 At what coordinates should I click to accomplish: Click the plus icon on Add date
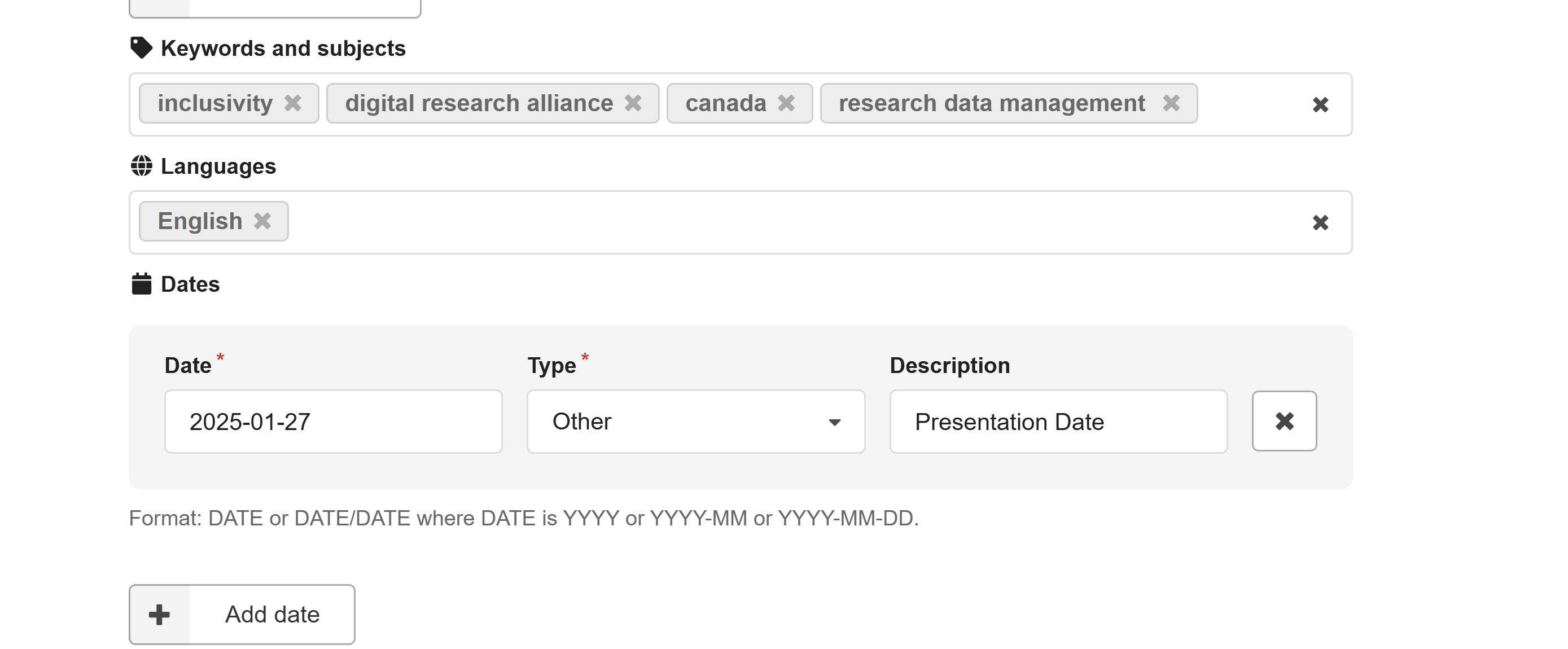click(160, 615)
